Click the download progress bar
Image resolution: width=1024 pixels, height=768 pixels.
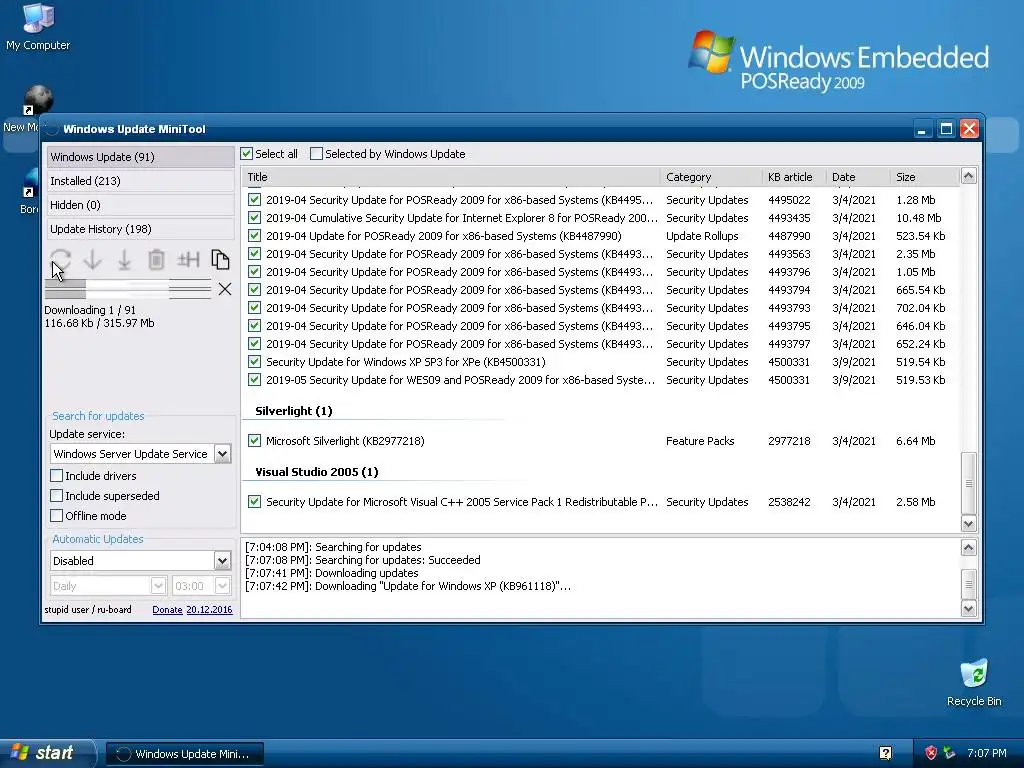tap(128, 289)
